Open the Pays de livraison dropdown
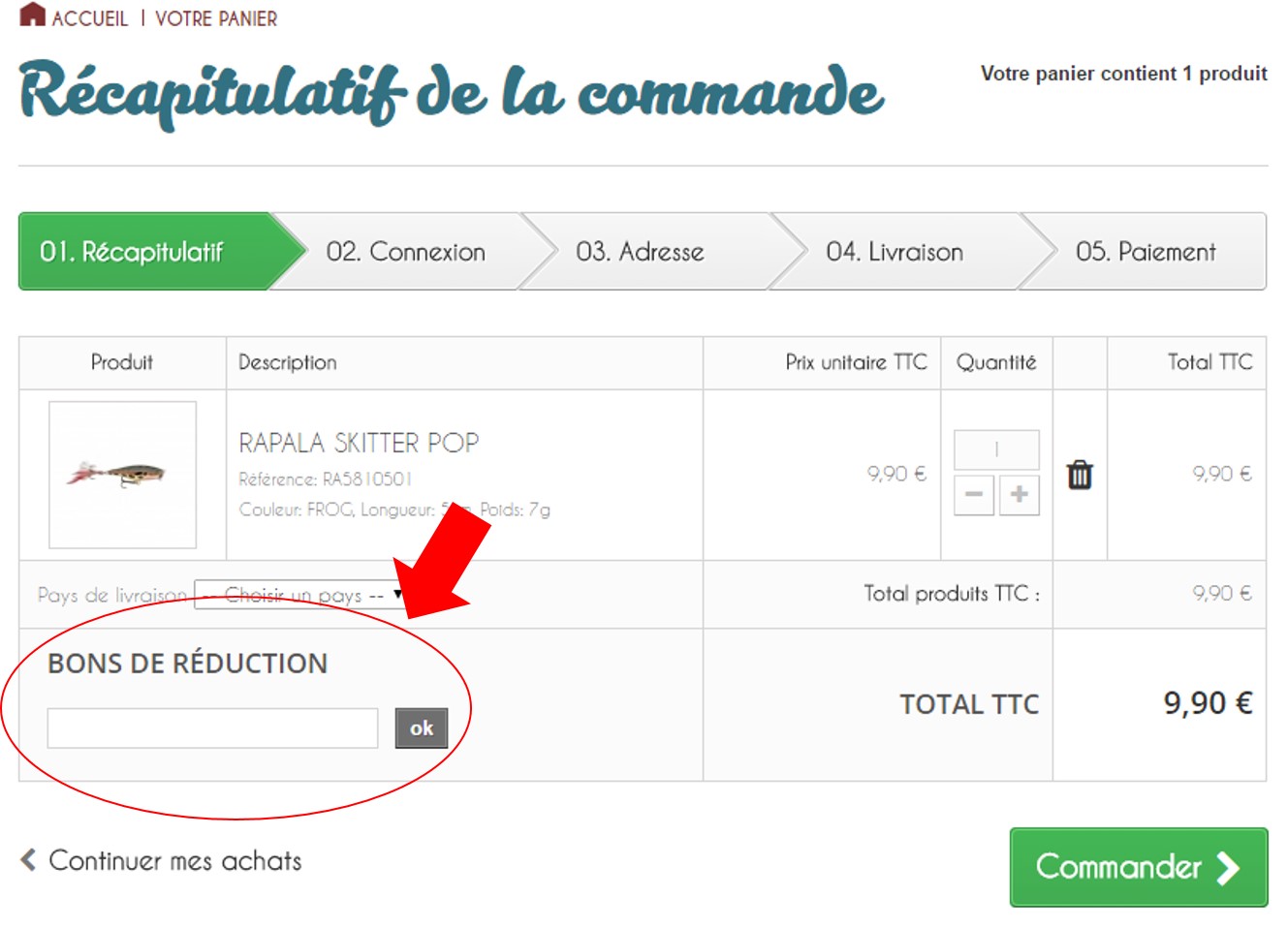The width and height of the screenshot is (1288, 928). [300, 595]
